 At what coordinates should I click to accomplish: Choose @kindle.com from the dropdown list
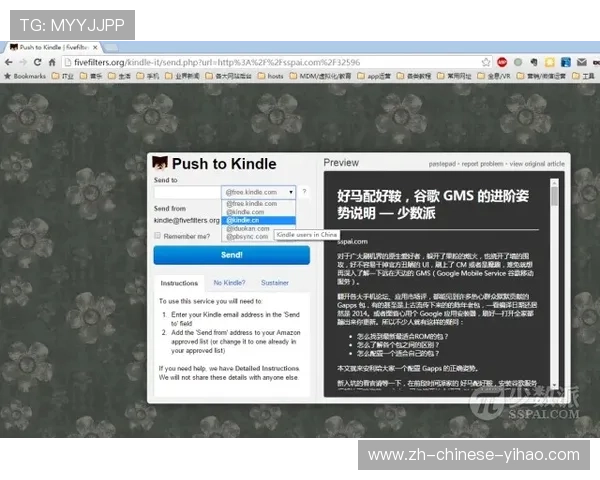258,212
